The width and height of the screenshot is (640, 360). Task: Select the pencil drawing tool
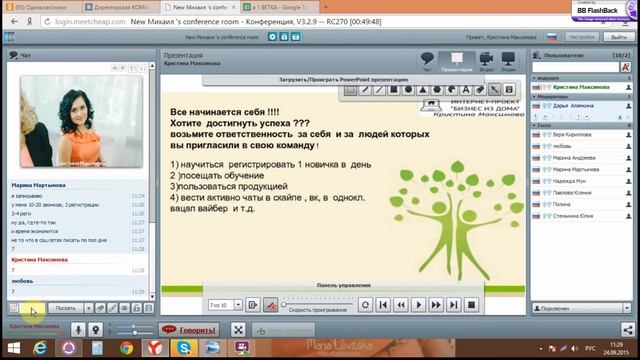click(x=365, y=89)
